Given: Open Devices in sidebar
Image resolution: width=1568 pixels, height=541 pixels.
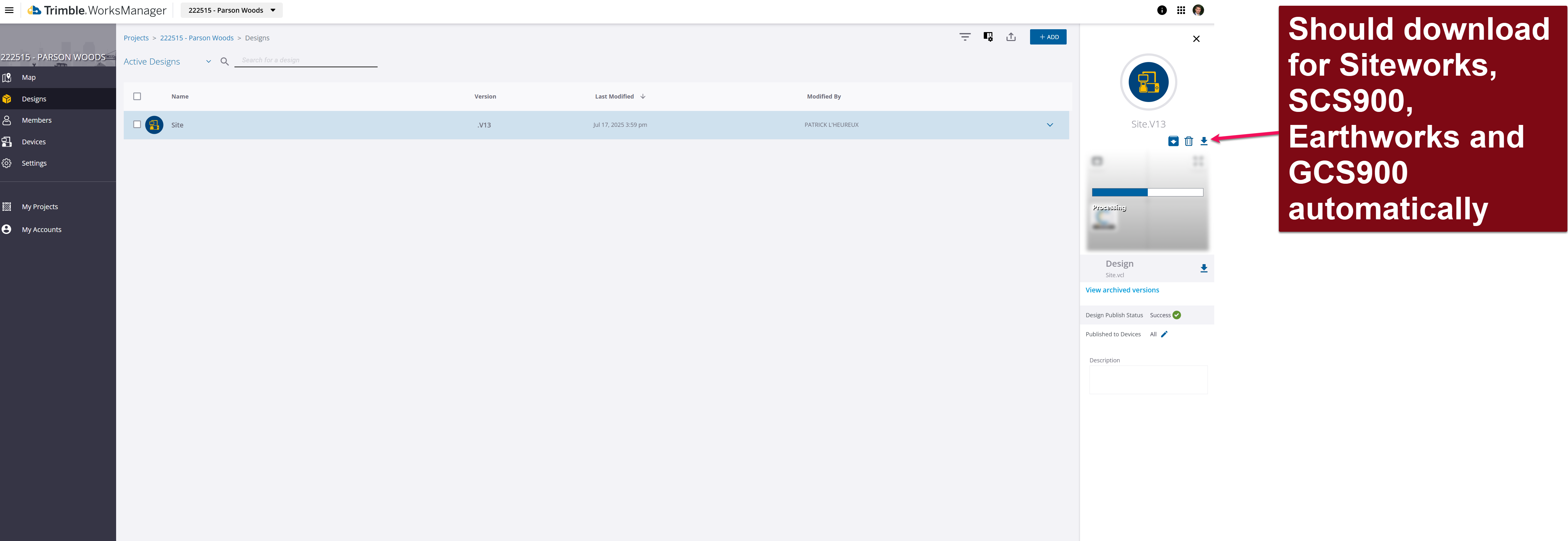Looking at the screenshot, I should coord(58,142).
